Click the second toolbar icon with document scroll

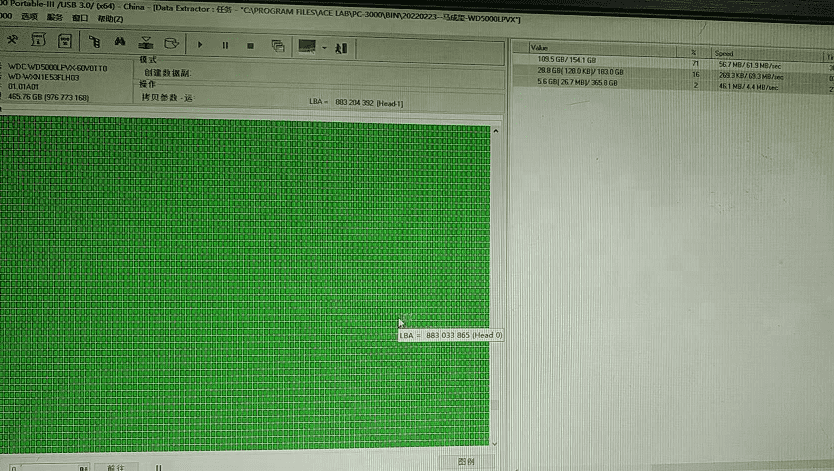coord(38,42)
